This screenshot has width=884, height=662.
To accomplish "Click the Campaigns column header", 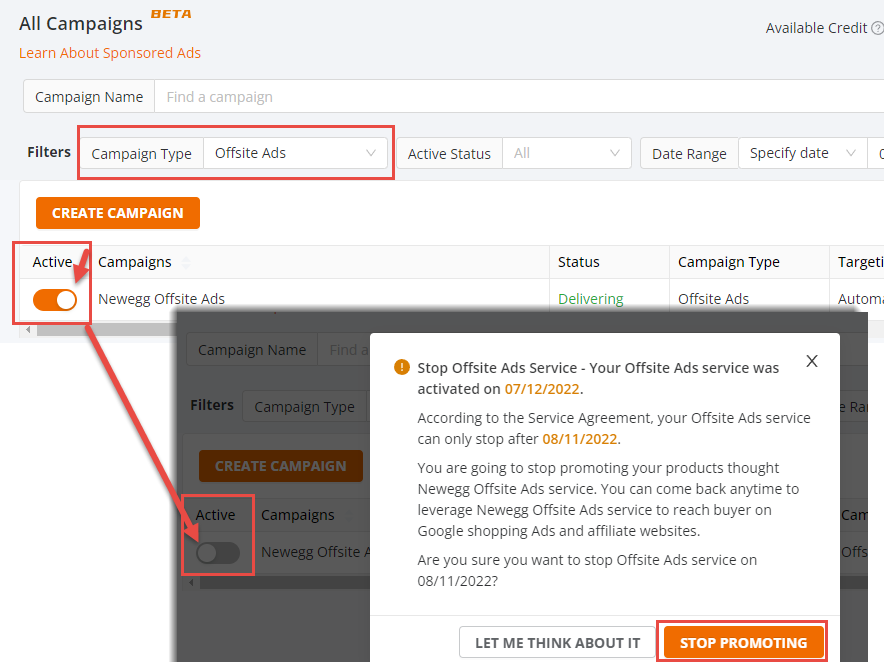I will 135,262.
